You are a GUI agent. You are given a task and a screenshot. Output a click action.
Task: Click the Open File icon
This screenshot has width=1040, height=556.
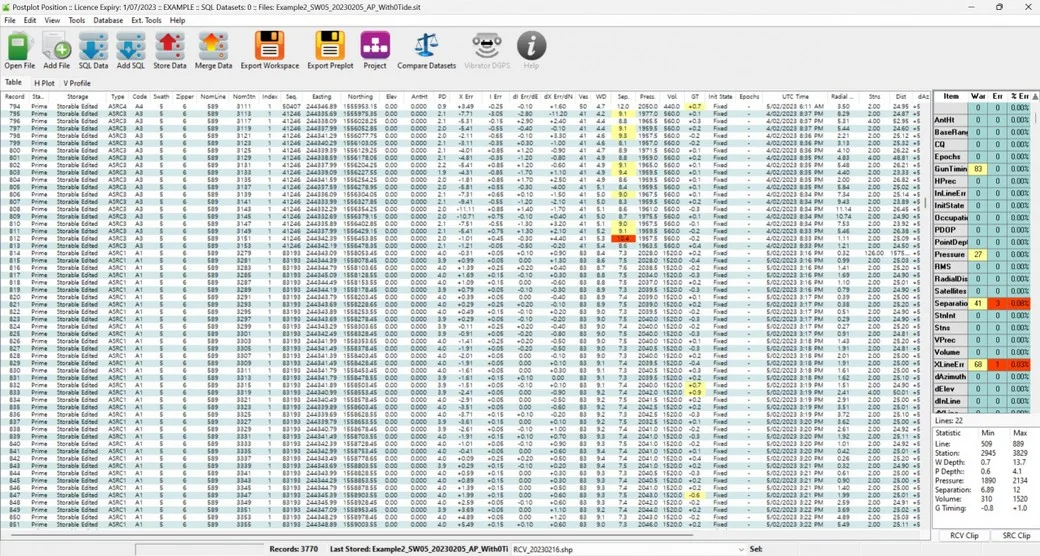pyautogui.click(x=20, y=46)
